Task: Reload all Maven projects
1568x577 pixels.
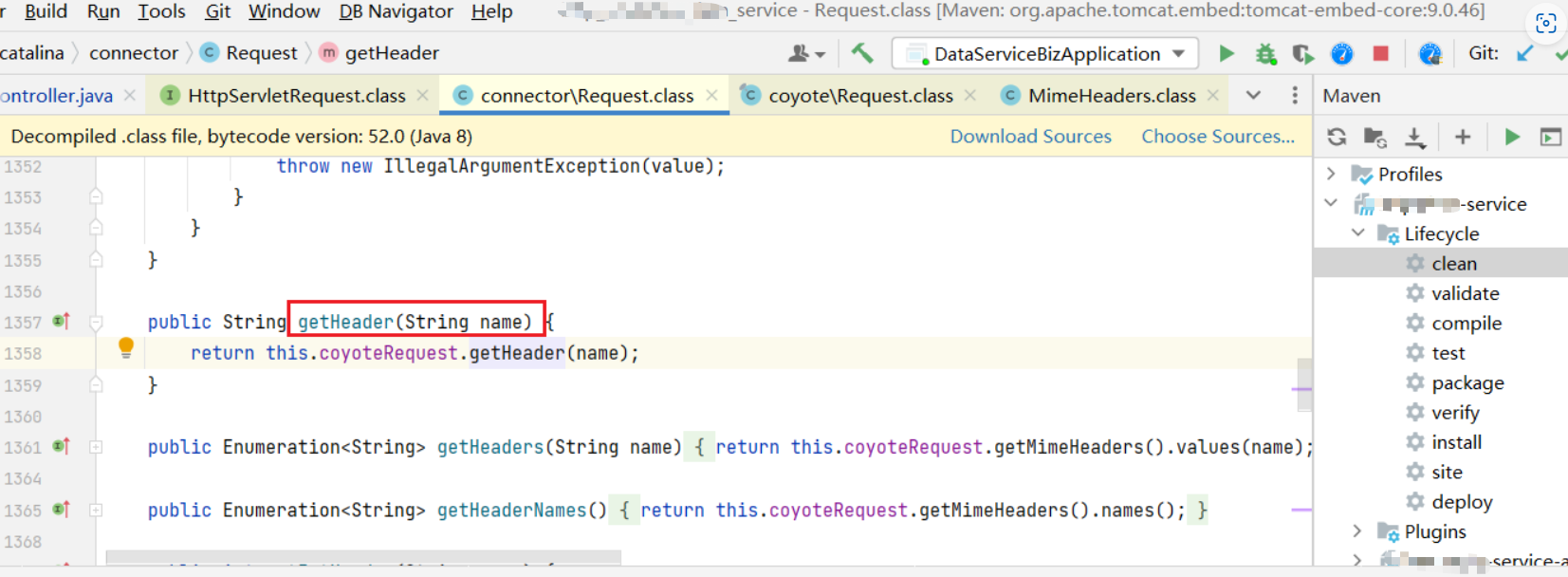Action: pos(1337,137)
